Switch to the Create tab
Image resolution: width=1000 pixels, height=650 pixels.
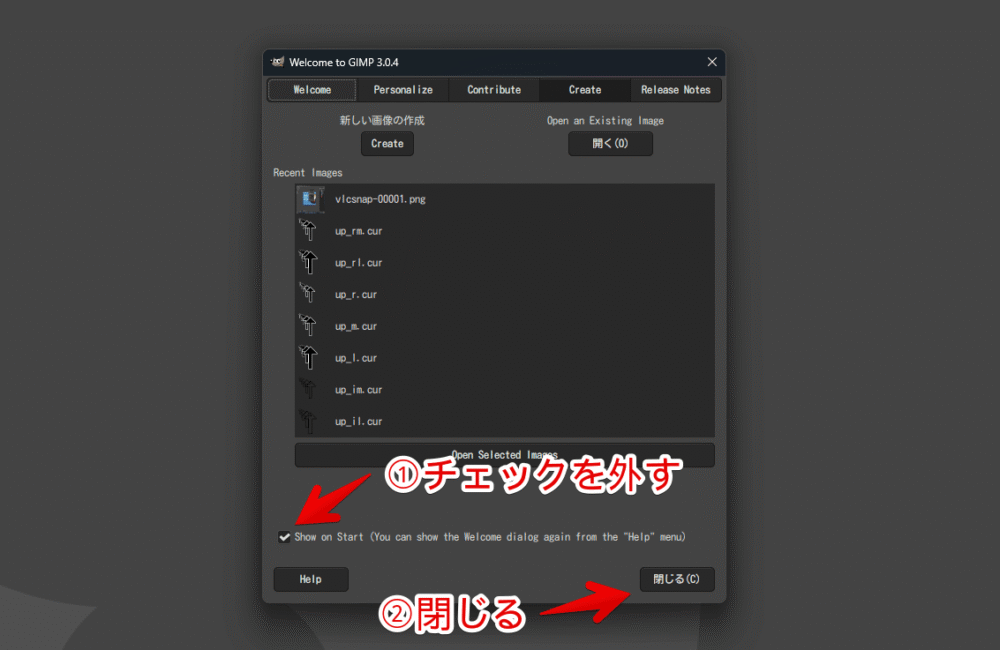584,89
